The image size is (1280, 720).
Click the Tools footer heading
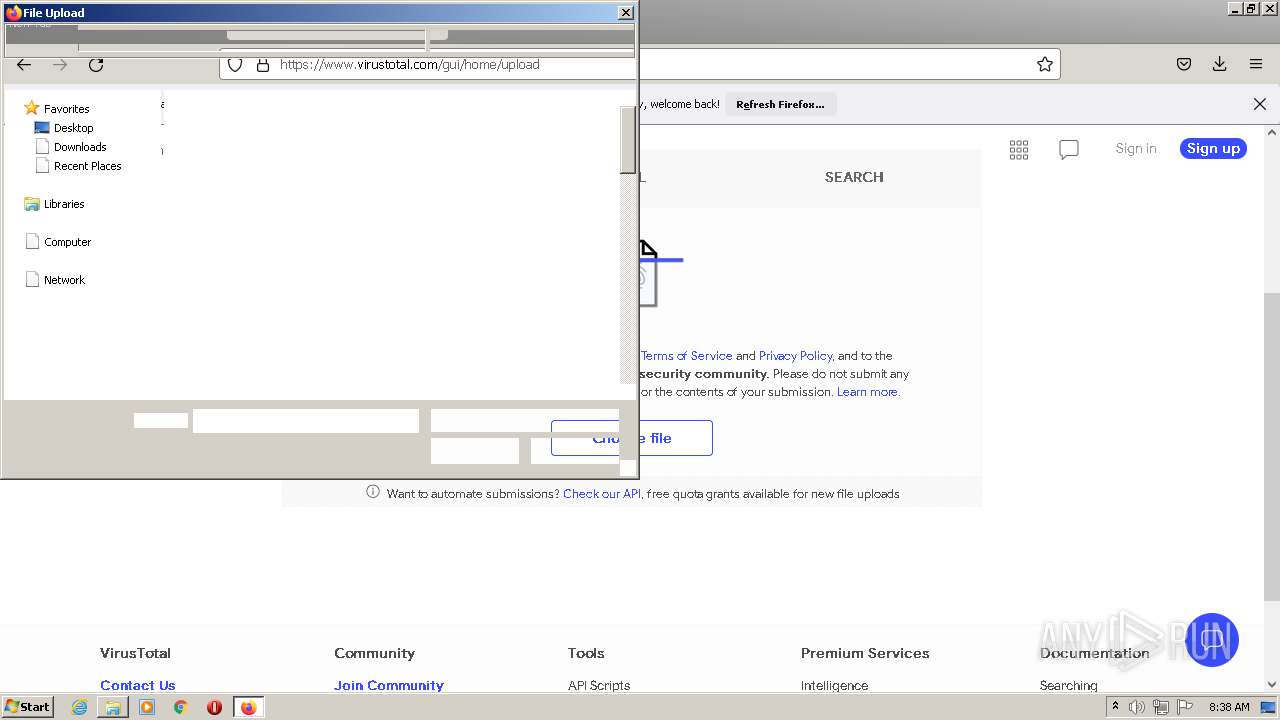[x=586, y=653]
